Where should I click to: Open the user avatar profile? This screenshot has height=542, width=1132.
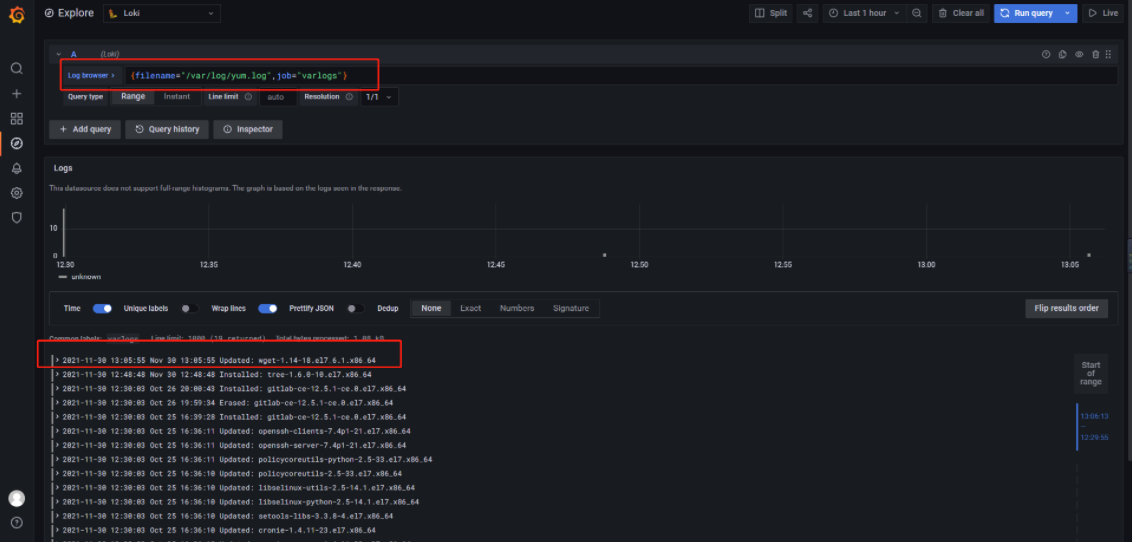tap(17, 498)
